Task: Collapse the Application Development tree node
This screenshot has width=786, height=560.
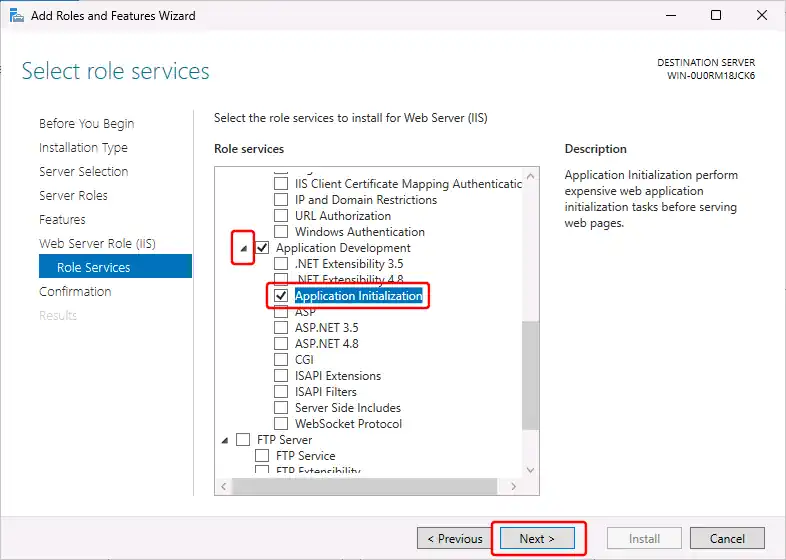Action: click(243, 247)
